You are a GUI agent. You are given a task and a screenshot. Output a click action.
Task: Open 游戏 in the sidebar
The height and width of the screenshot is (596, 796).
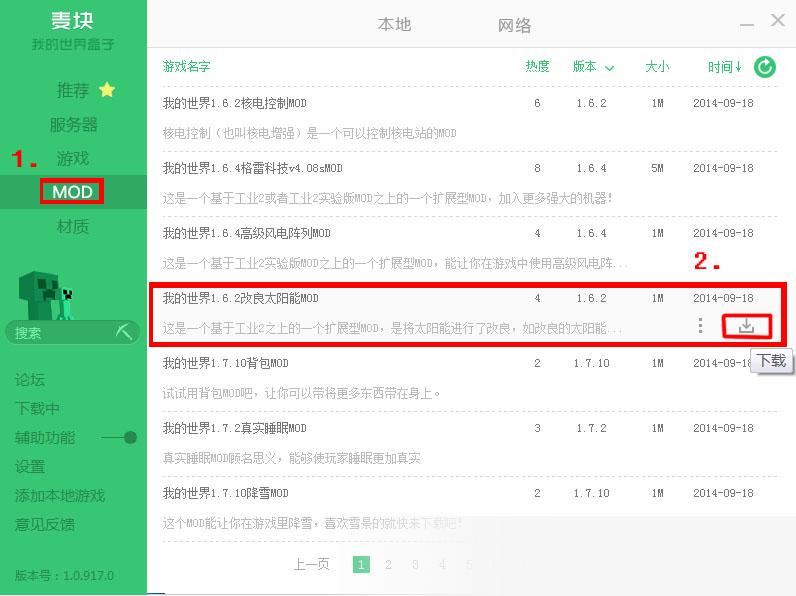tap(73, 158)
